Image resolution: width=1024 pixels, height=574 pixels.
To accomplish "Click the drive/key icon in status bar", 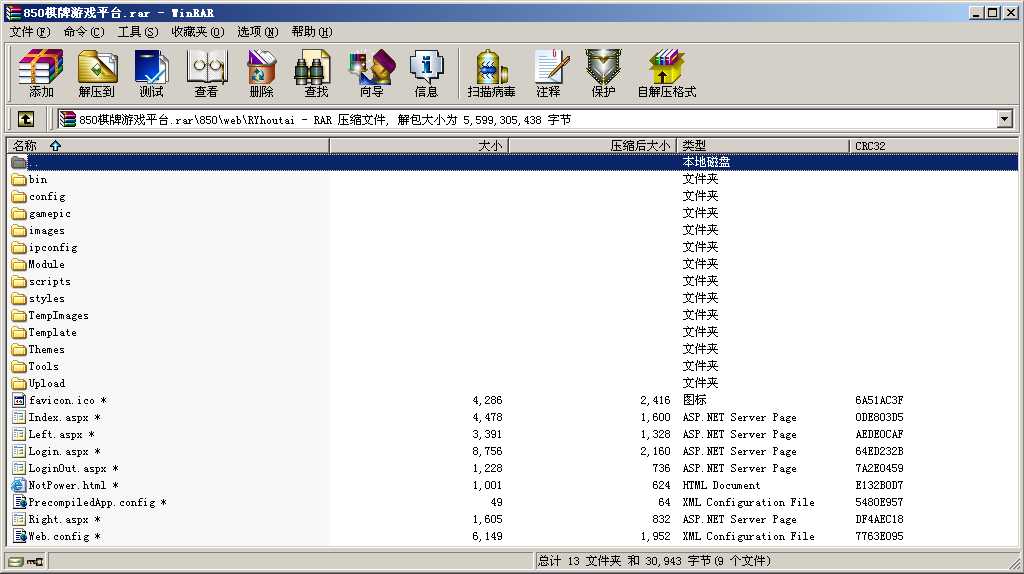I will [x=26, y=561].
